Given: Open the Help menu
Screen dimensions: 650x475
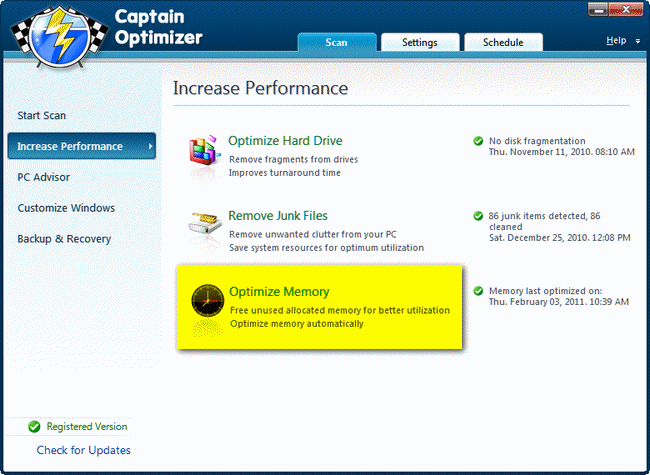Looking at the screenshot, I should [x=616, y=41].
